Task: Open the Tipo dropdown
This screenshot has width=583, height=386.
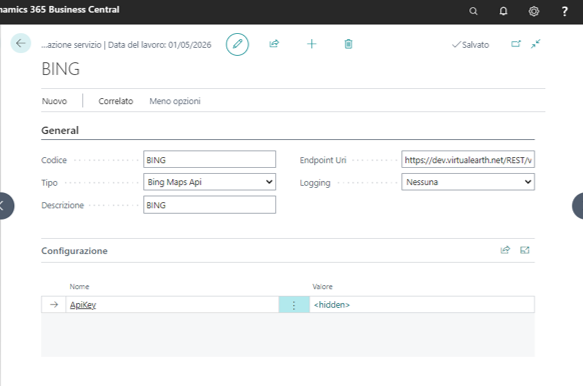Action: [209, 182]
